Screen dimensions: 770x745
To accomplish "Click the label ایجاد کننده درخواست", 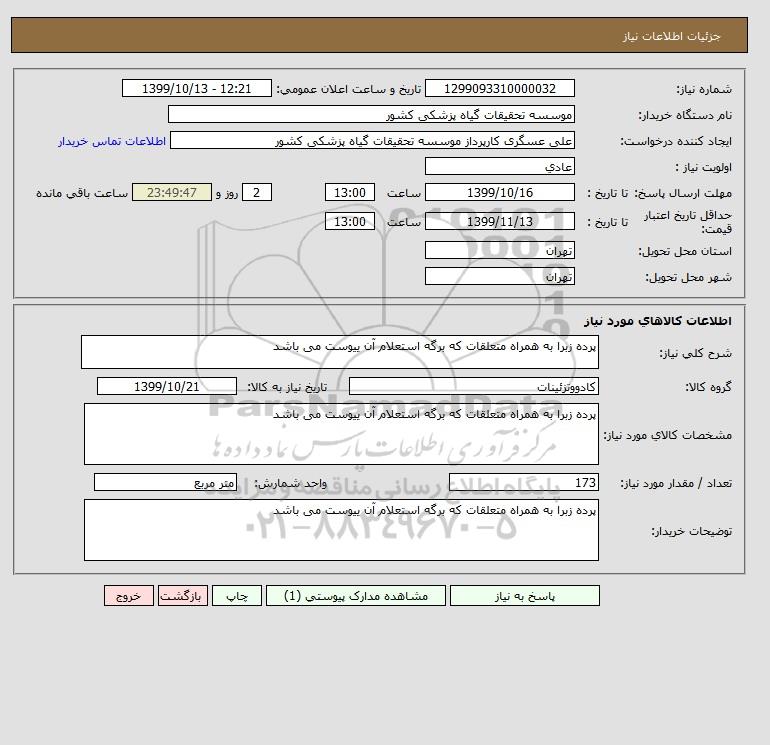I will (676, 141).
